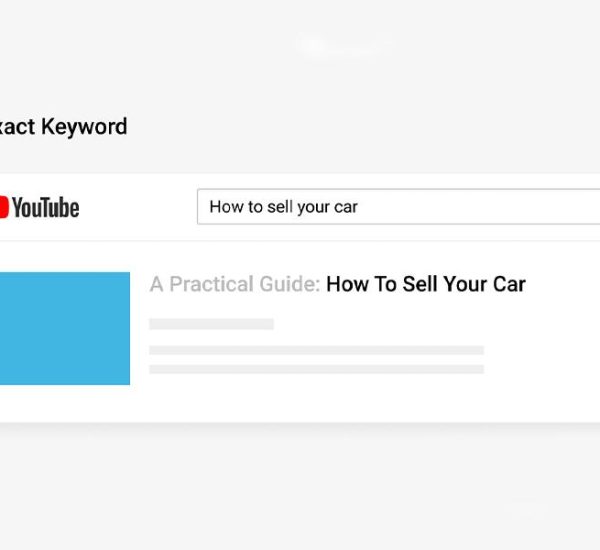Click the word "Car" in the video title

click(x=508, y=284)
